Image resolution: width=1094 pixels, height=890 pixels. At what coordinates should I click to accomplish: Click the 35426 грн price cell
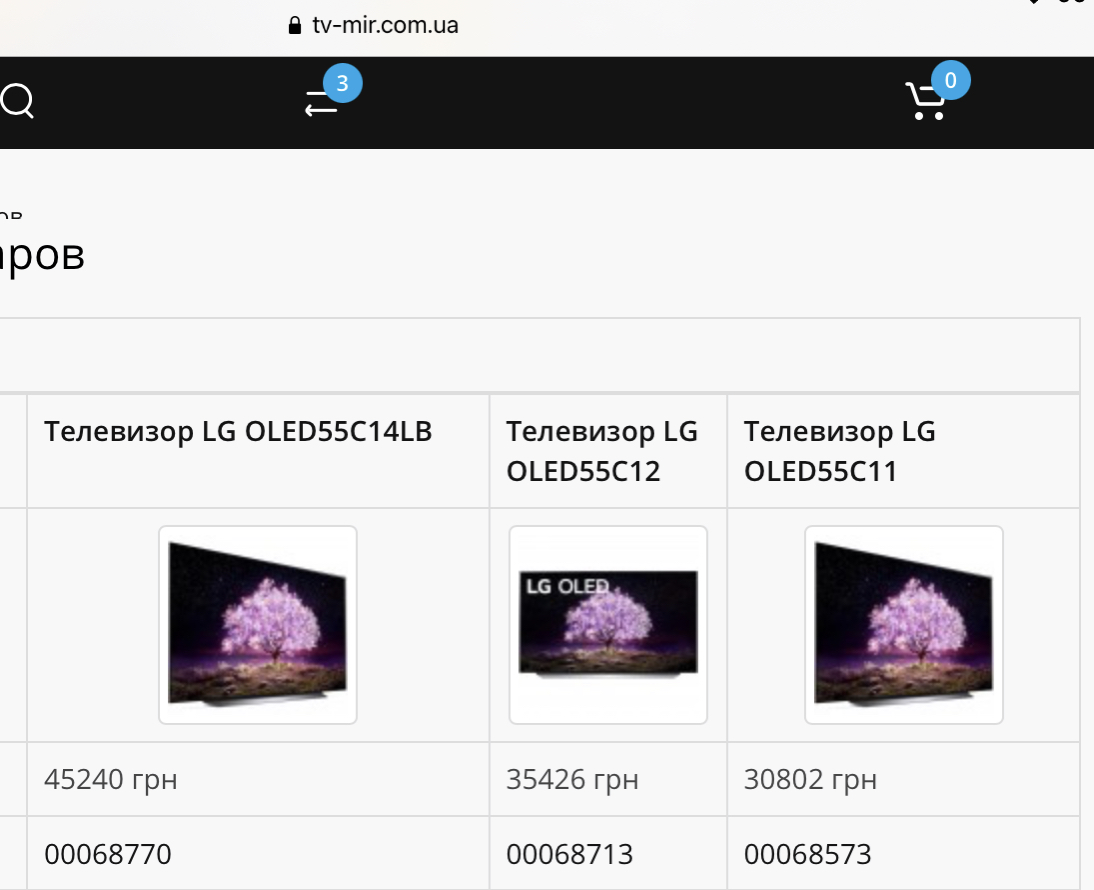[x=608, y=779]
